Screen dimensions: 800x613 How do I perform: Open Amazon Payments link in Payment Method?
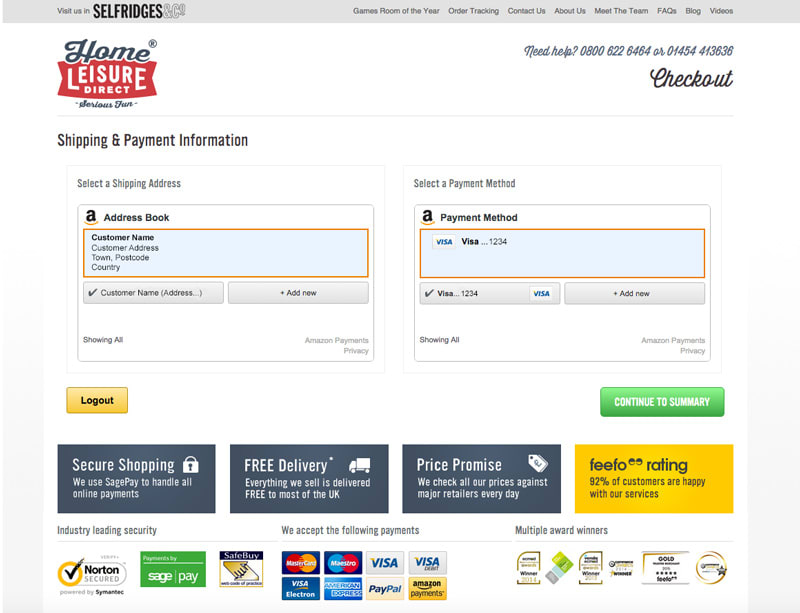tap(673, 340)
